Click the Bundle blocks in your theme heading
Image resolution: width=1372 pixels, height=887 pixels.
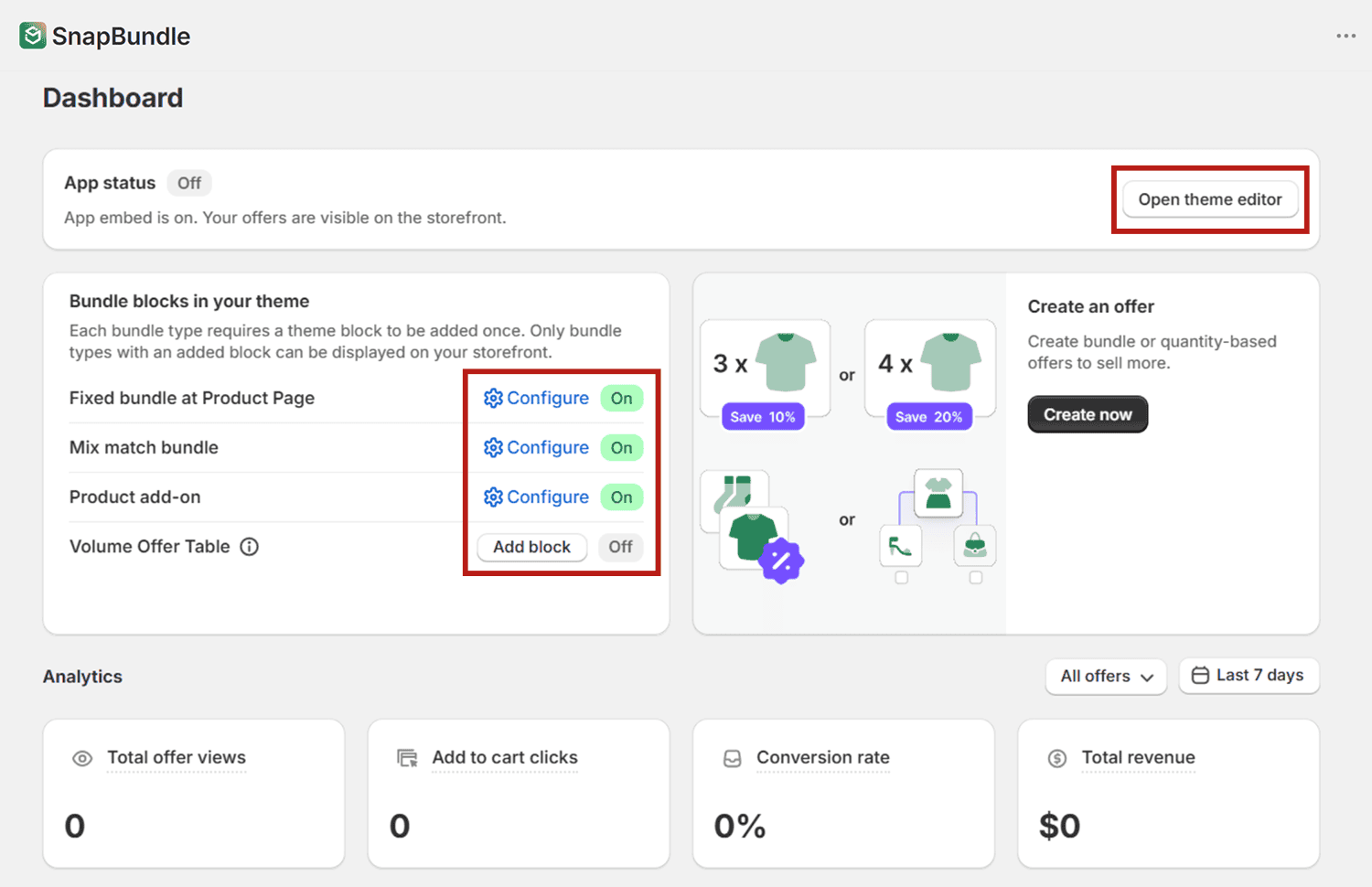(x=189, y=301)
